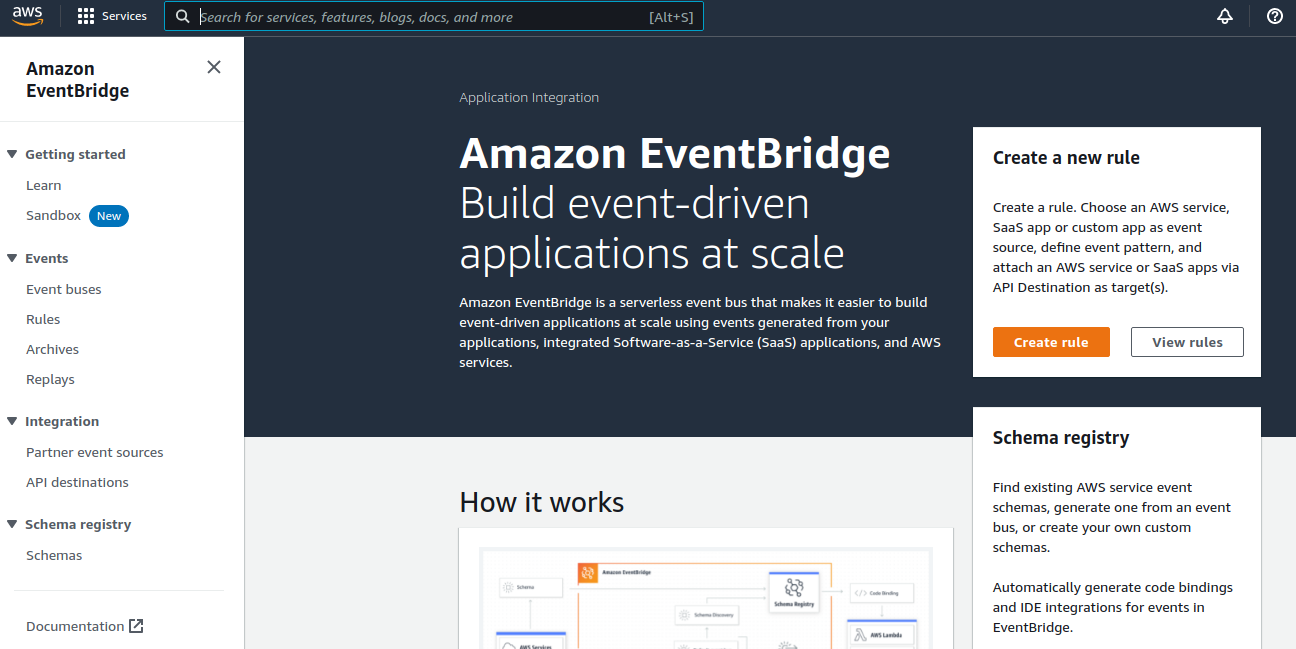Click the New badge beside Sandbox
This screenshot has height=649, width=1296.
coord(109,216)
